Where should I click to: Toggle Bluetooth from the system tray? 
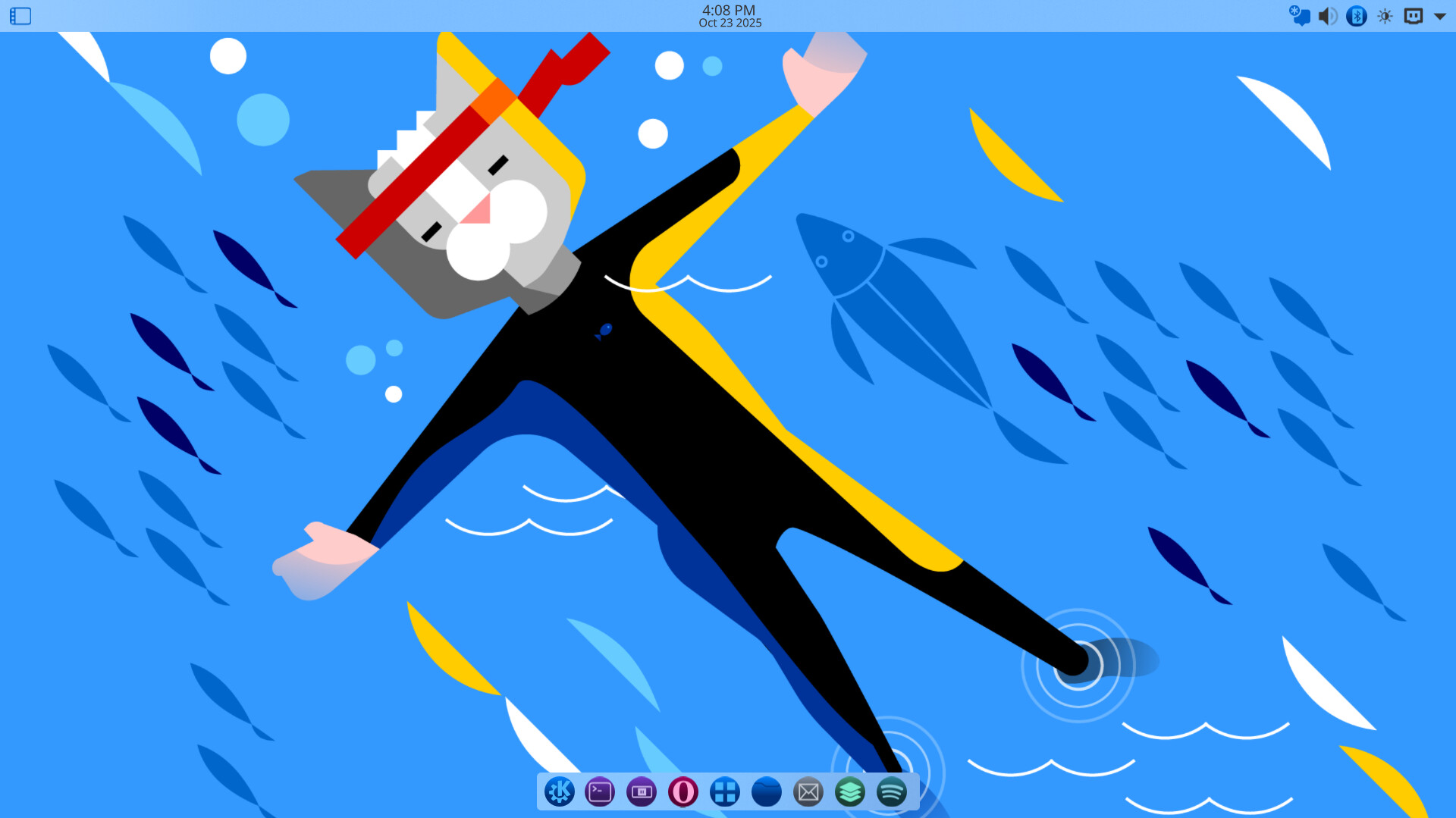(1356, 16)
